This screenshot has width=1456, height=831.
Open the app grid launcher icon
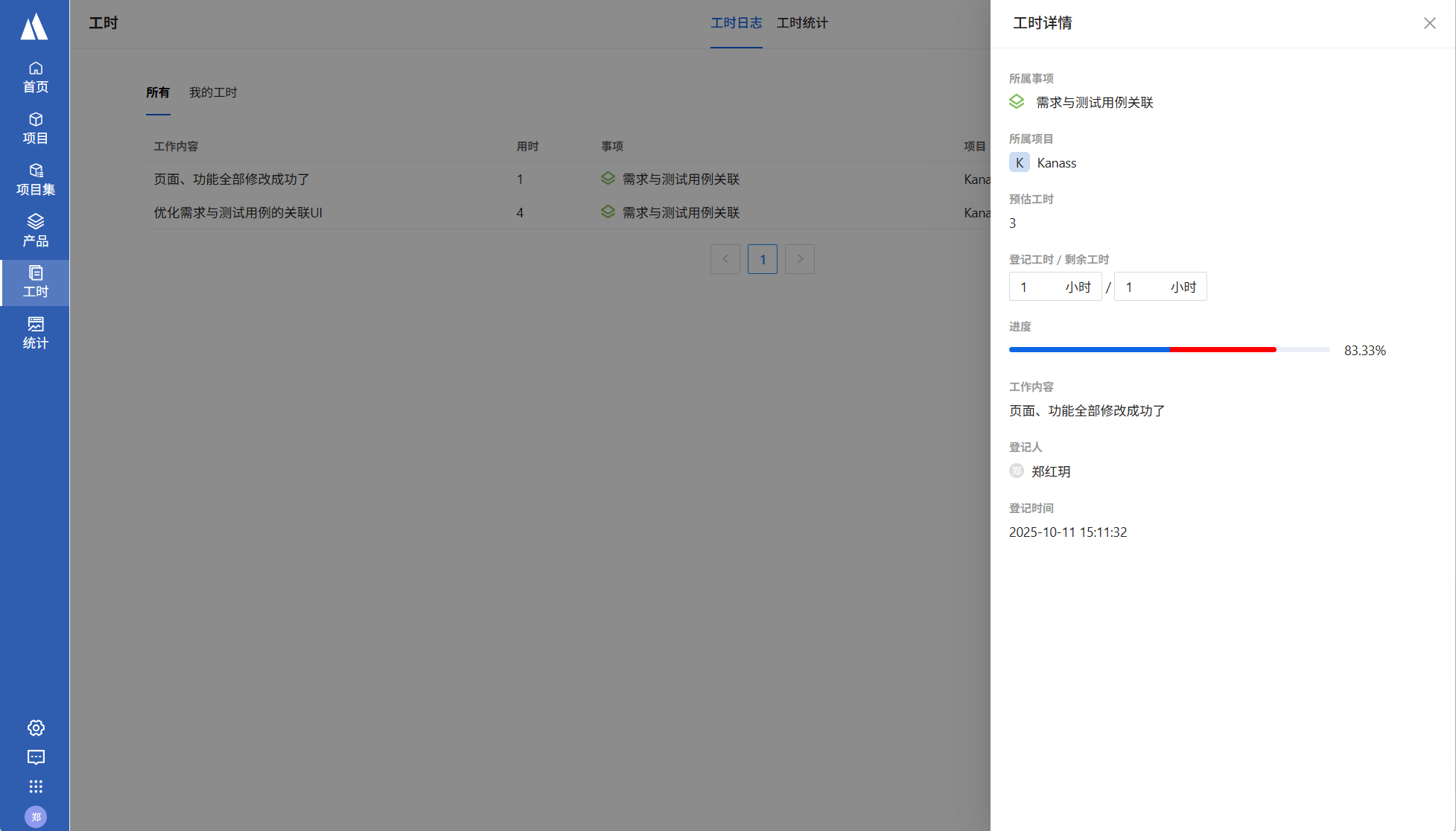pyautogui.click(x=36, y=786)
